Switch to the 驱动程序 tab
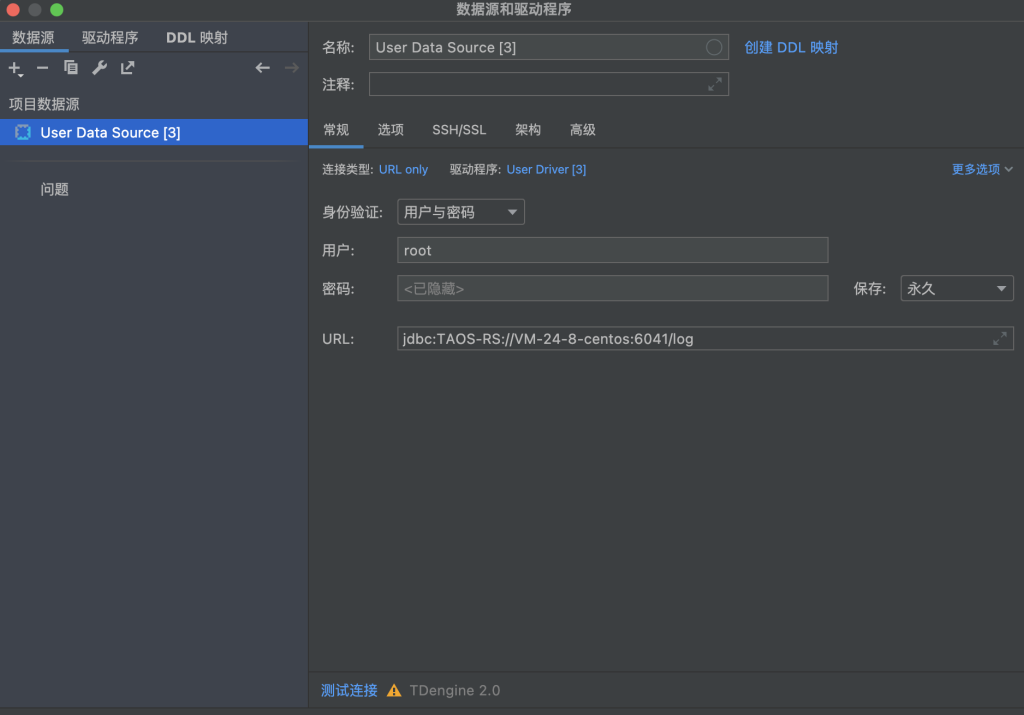 coord(110,37)
